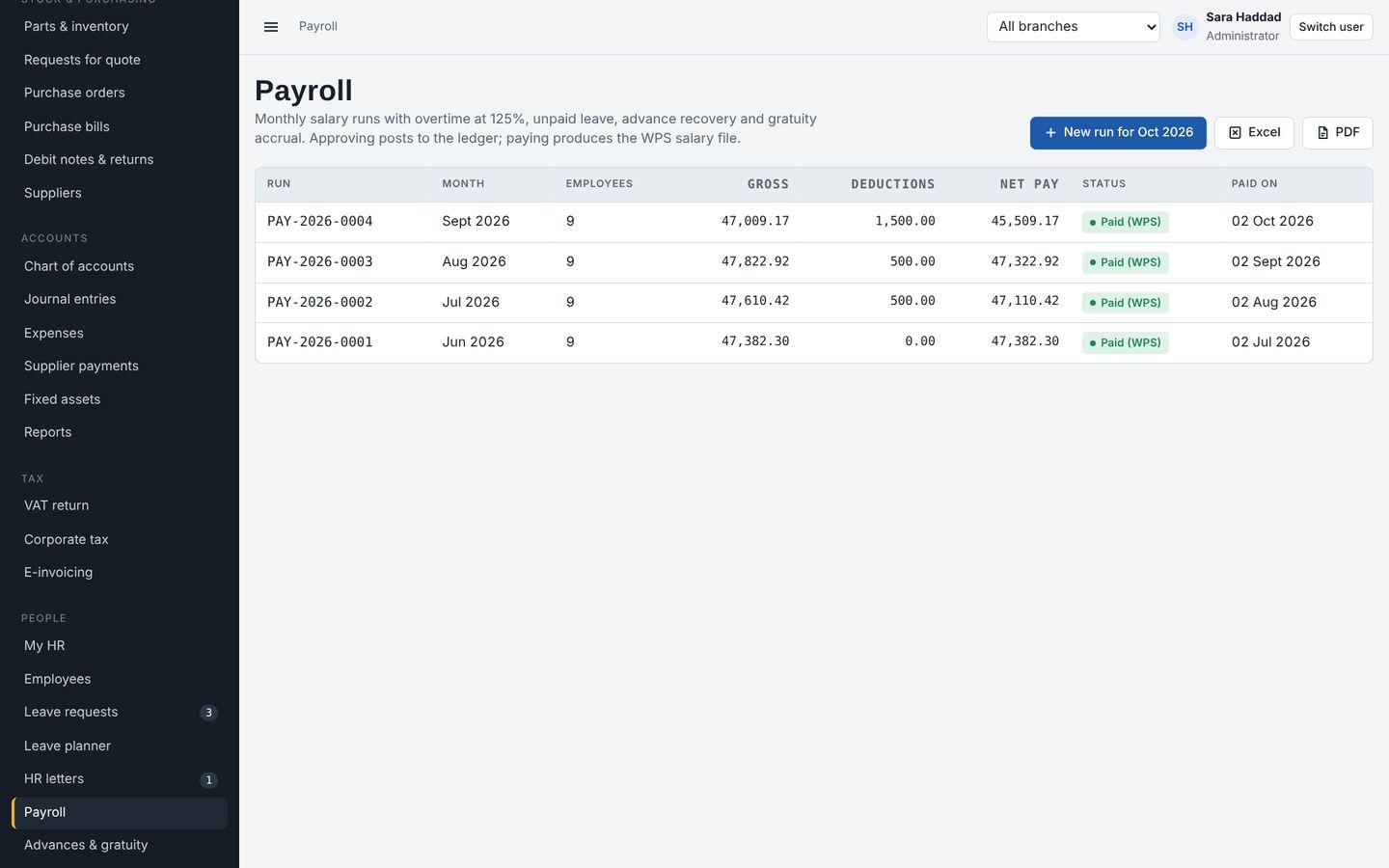The height and width of the screenshot is (868, 1389).
Task: Open Leave requests with 3 pending
Action: 120,712
